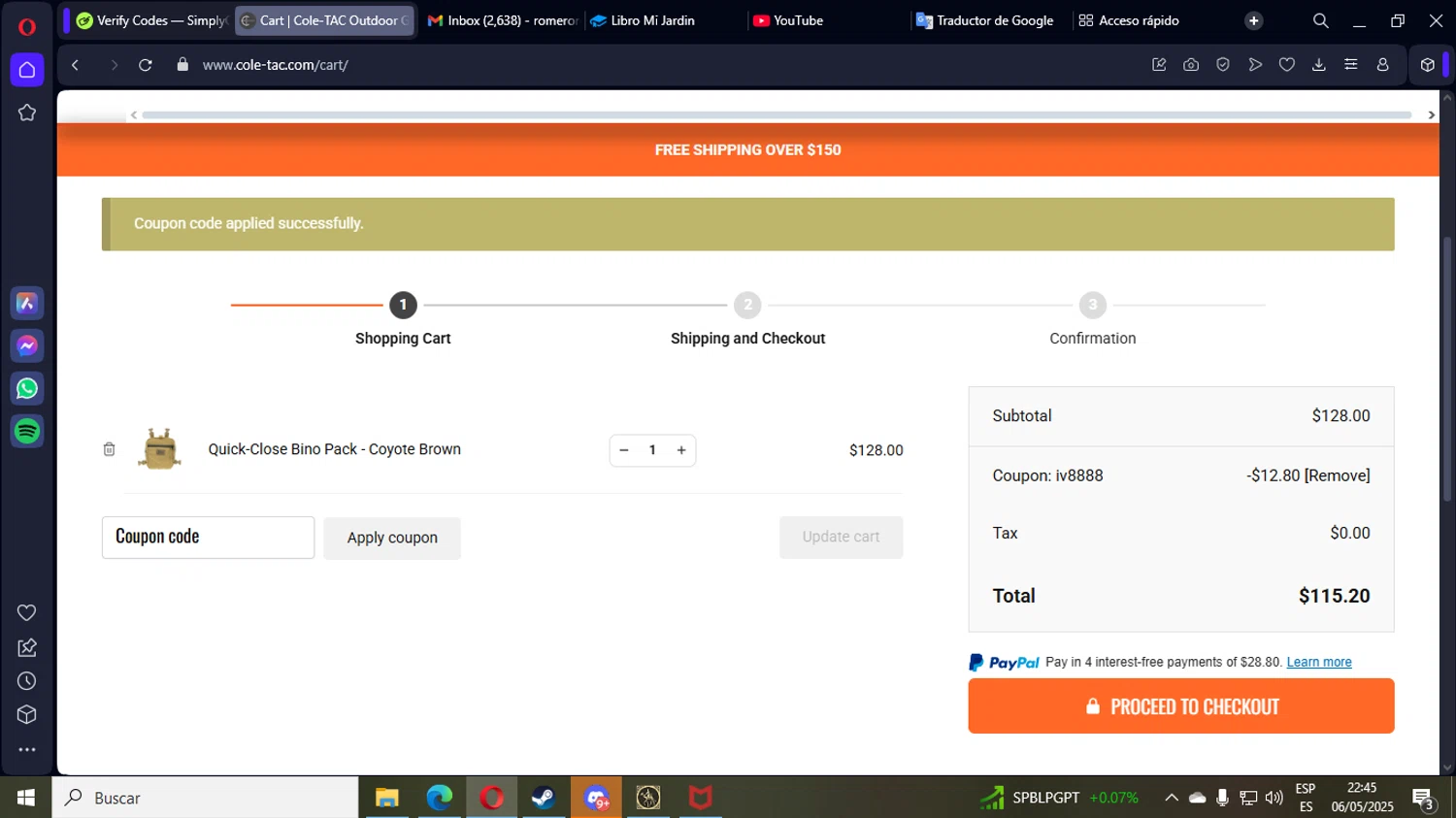Screen dimensions: 1456x818
Task: Open Messenger in Opera sidebar
Action: [x=27, y=346]
